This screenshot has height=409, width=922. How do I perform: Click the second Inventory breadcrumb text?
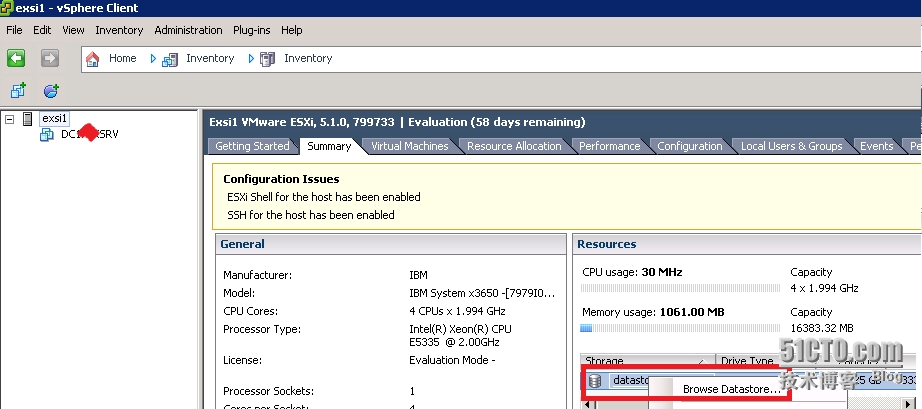pos(308,58)
